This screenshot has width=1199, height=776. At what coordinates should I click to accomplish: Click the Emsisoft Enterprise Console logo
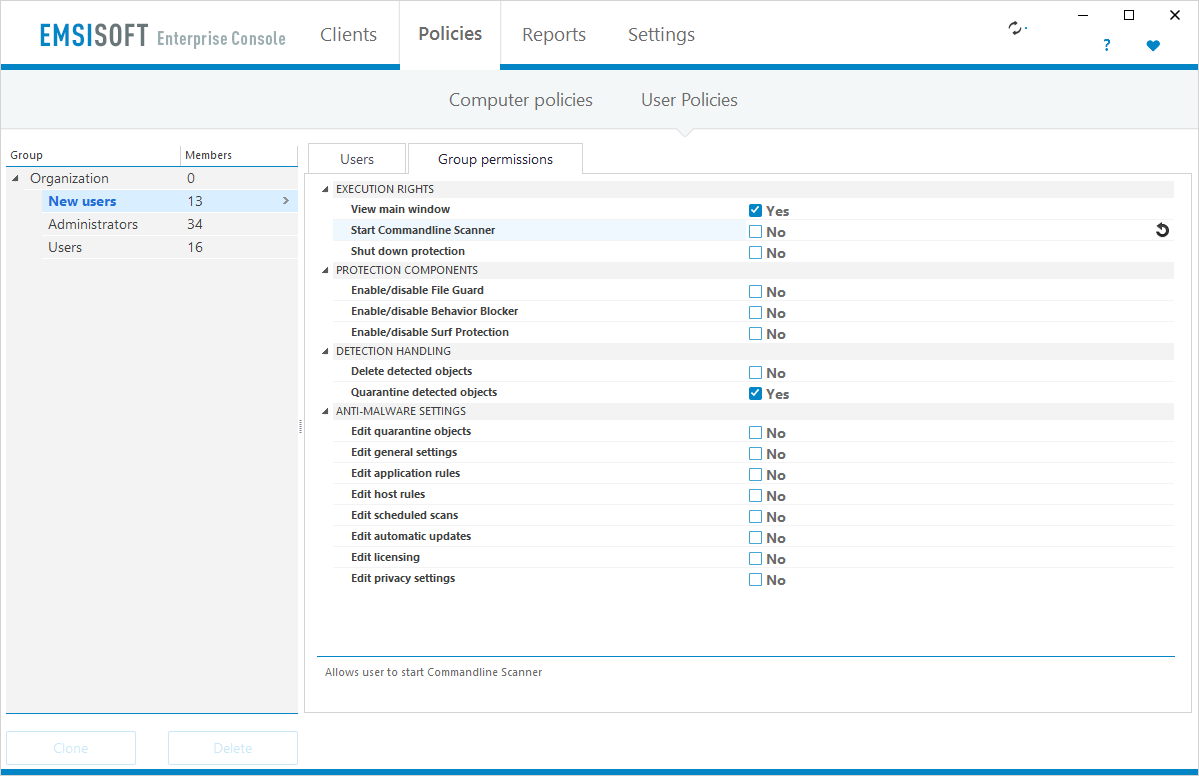coord(162,36)
